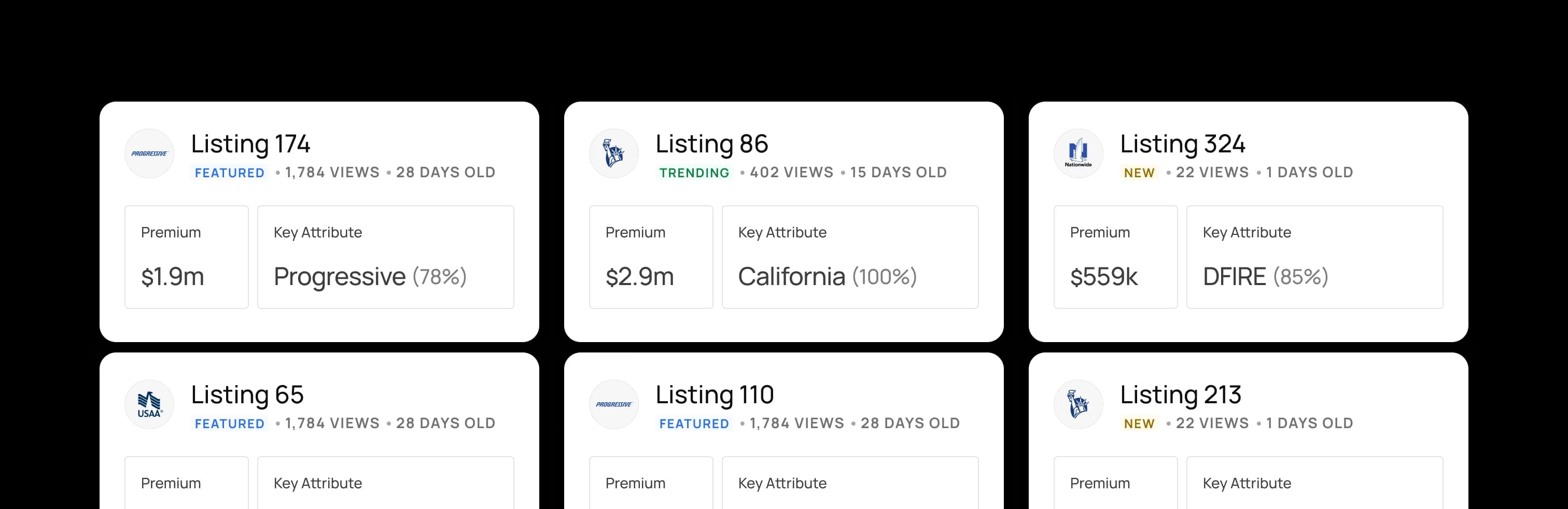Screen dimensions: 1568x509
Task: Select the California (100%) Key Attribute box
Action: point(850,257)
